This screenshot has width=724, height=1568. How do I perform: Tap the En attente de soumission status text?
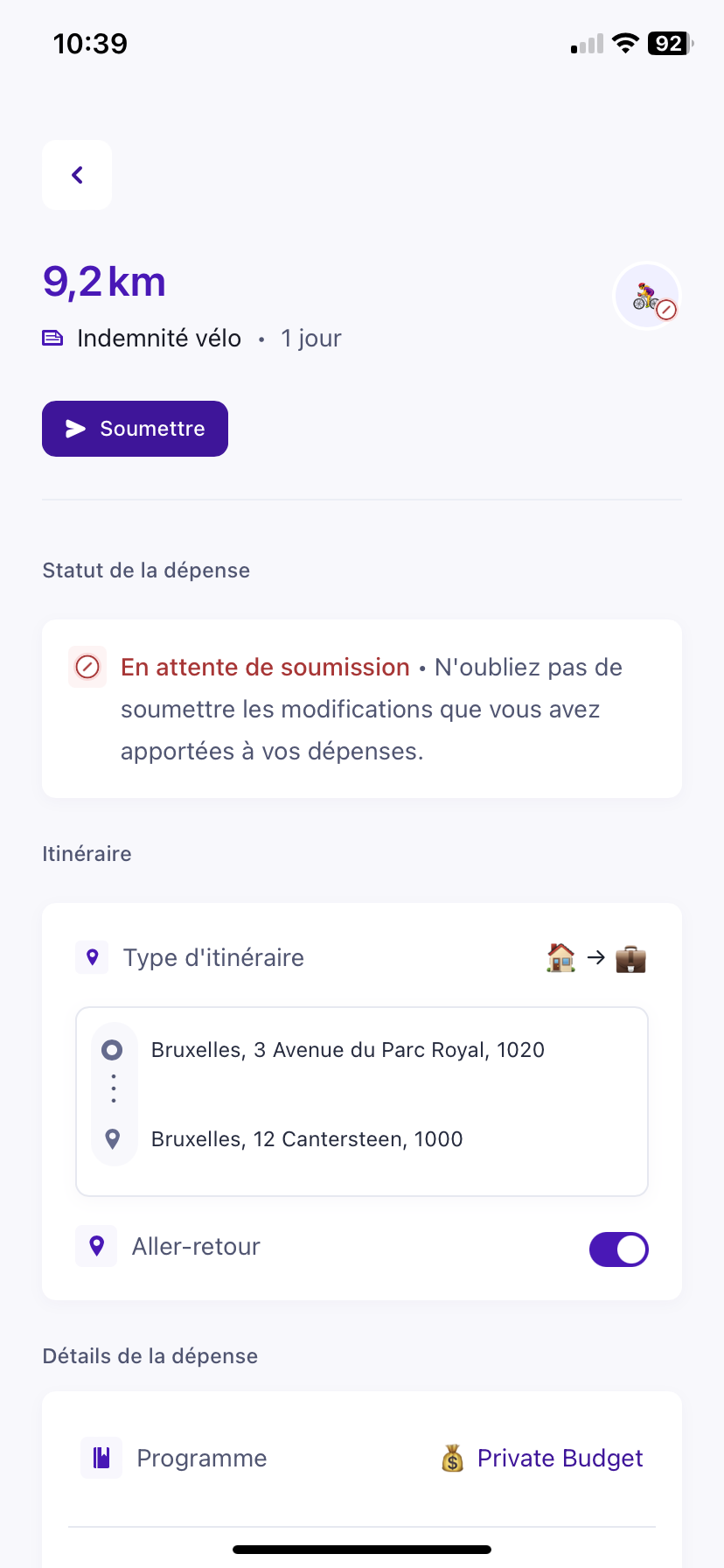point(265,668)
